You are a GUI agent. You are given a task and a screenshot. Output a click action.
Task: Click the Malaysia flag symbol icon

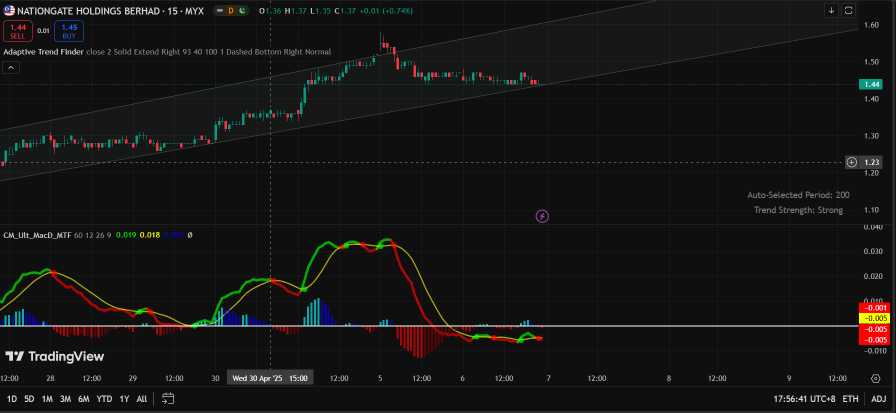(9, 10)
